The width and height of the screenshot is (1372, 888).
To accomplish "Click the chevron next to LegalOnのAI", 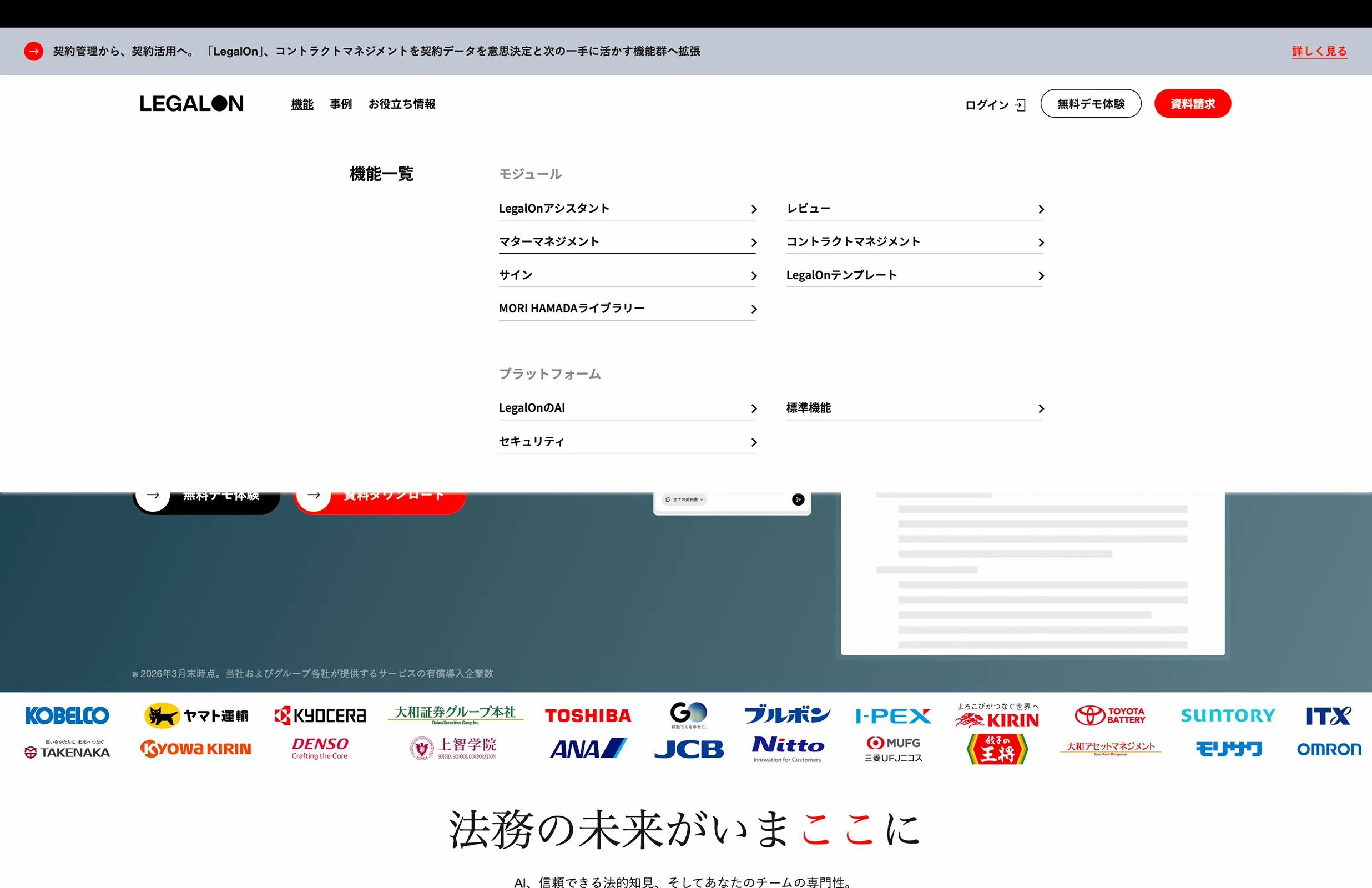I will tap(754, 409).
